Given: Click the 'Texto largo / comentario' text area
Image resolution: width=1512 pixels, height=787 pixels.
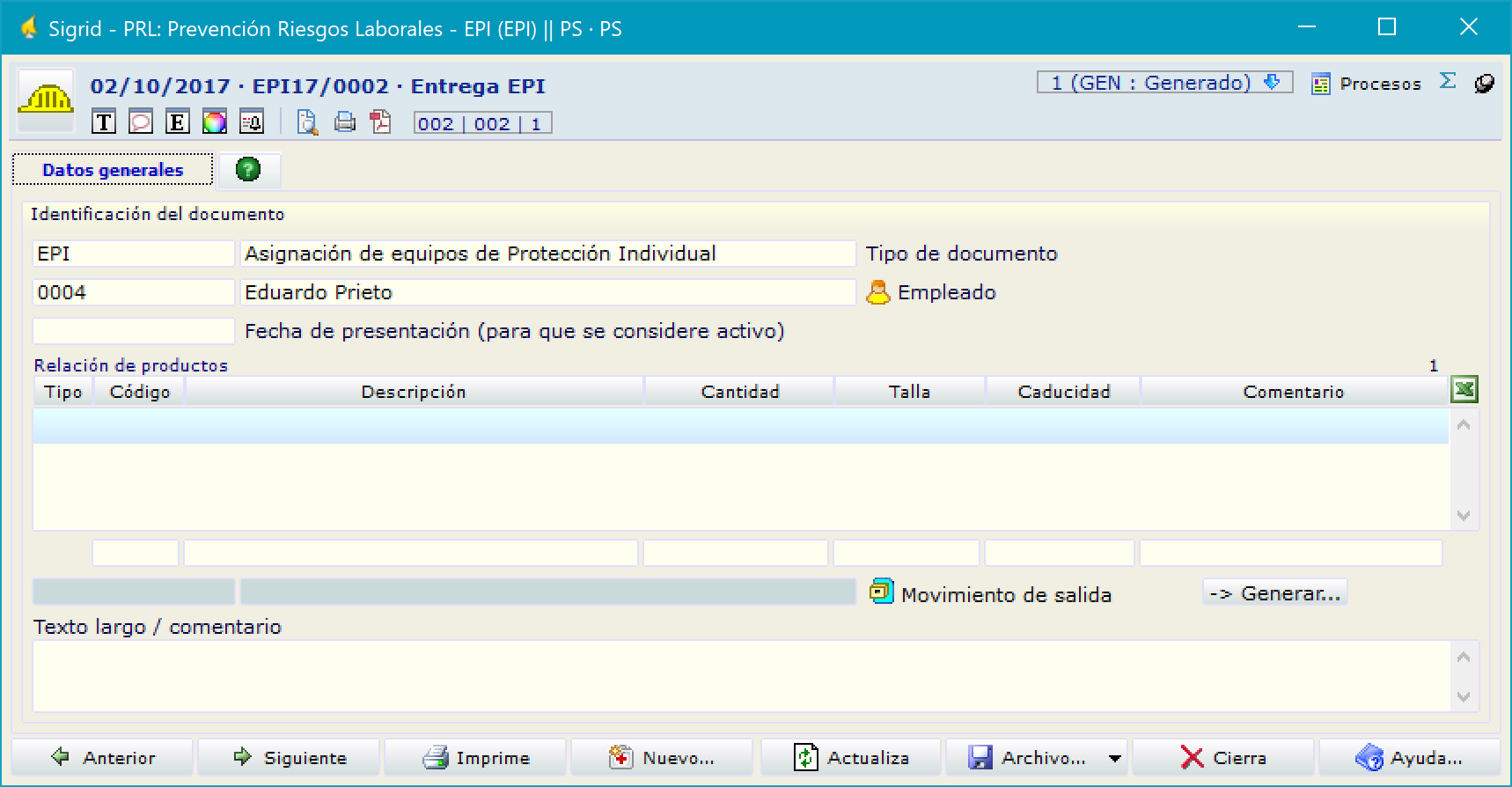Looking at the screenshot, I should 741,676.
